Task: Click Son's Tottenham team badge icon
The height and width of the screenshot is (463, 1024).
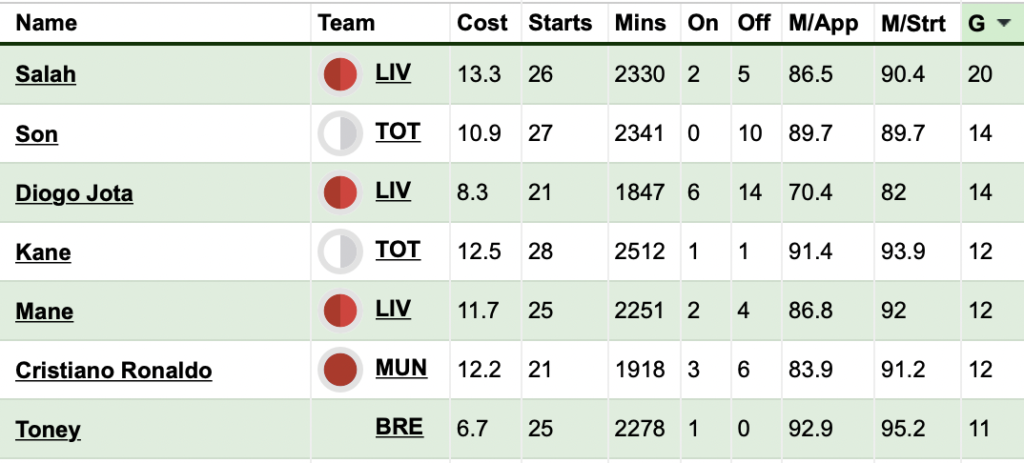Action: coord(340,133)
